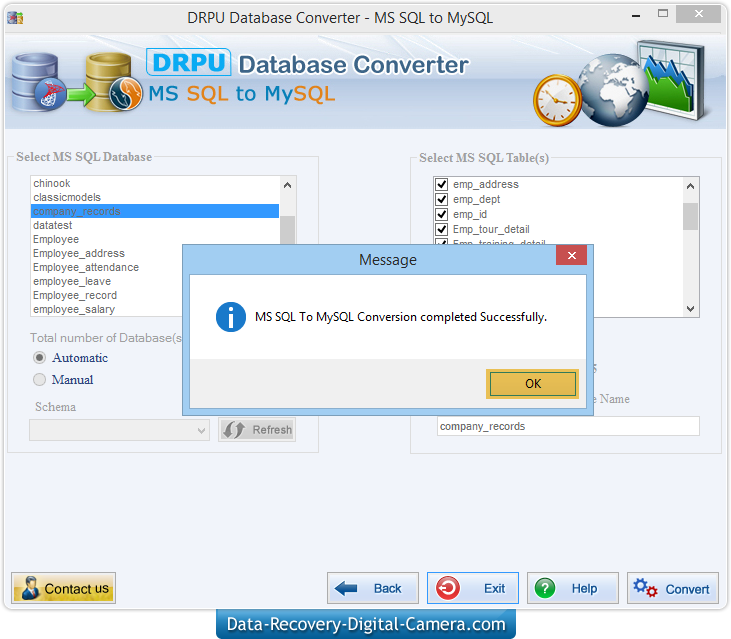Image resolution: width=731 pixels, height=639 pixels.
Task: Select chinook in the database list
Action: pos(155,183)
